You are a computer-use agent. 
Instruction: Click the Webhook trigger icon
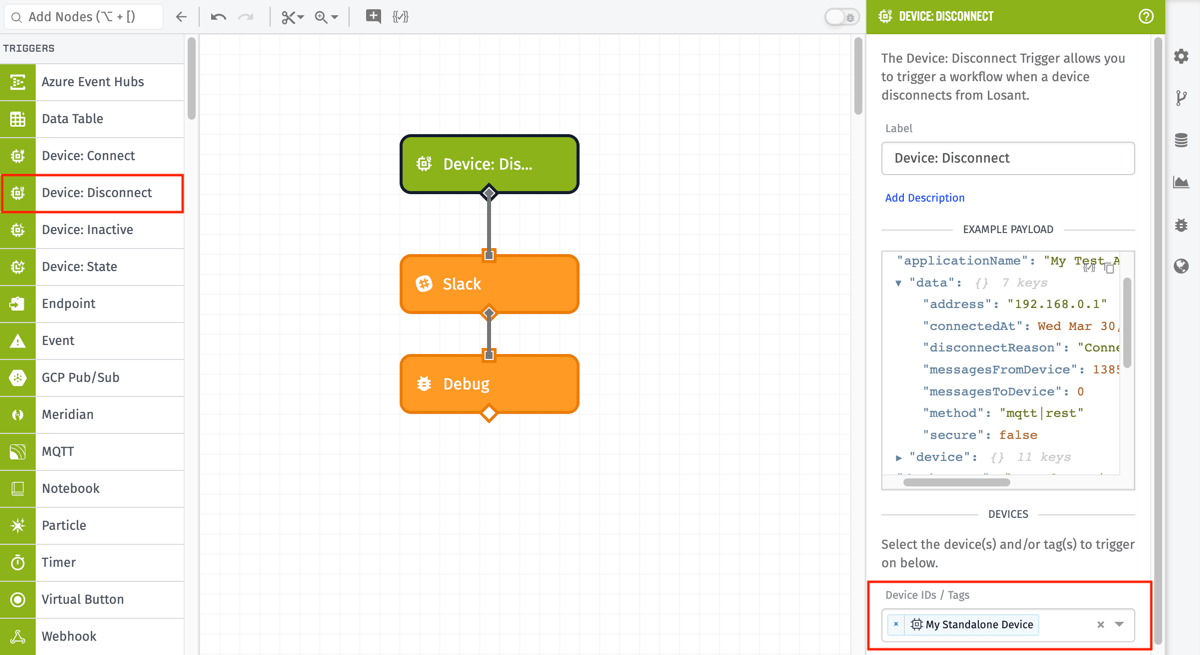click(18, 637)
